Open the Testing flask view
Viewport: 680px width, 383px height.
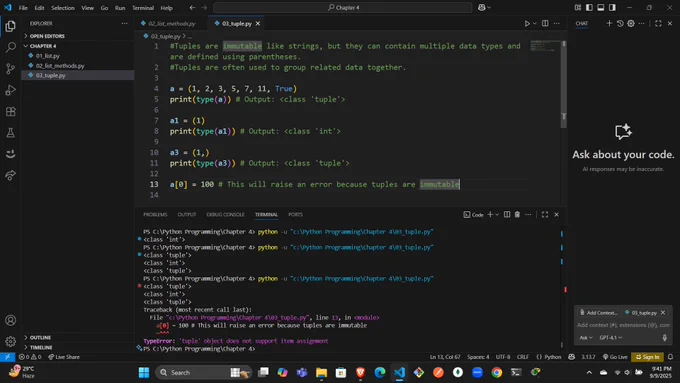(10, 133)
